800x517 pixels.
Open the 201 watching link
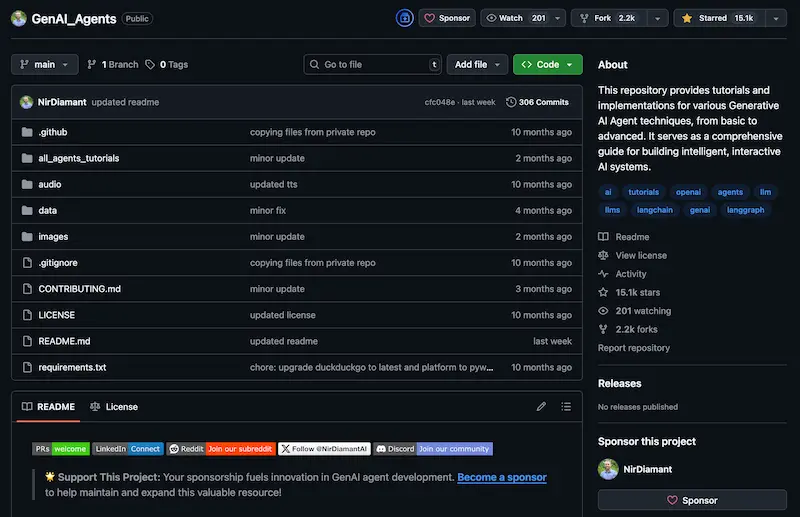tap(635, 311)
